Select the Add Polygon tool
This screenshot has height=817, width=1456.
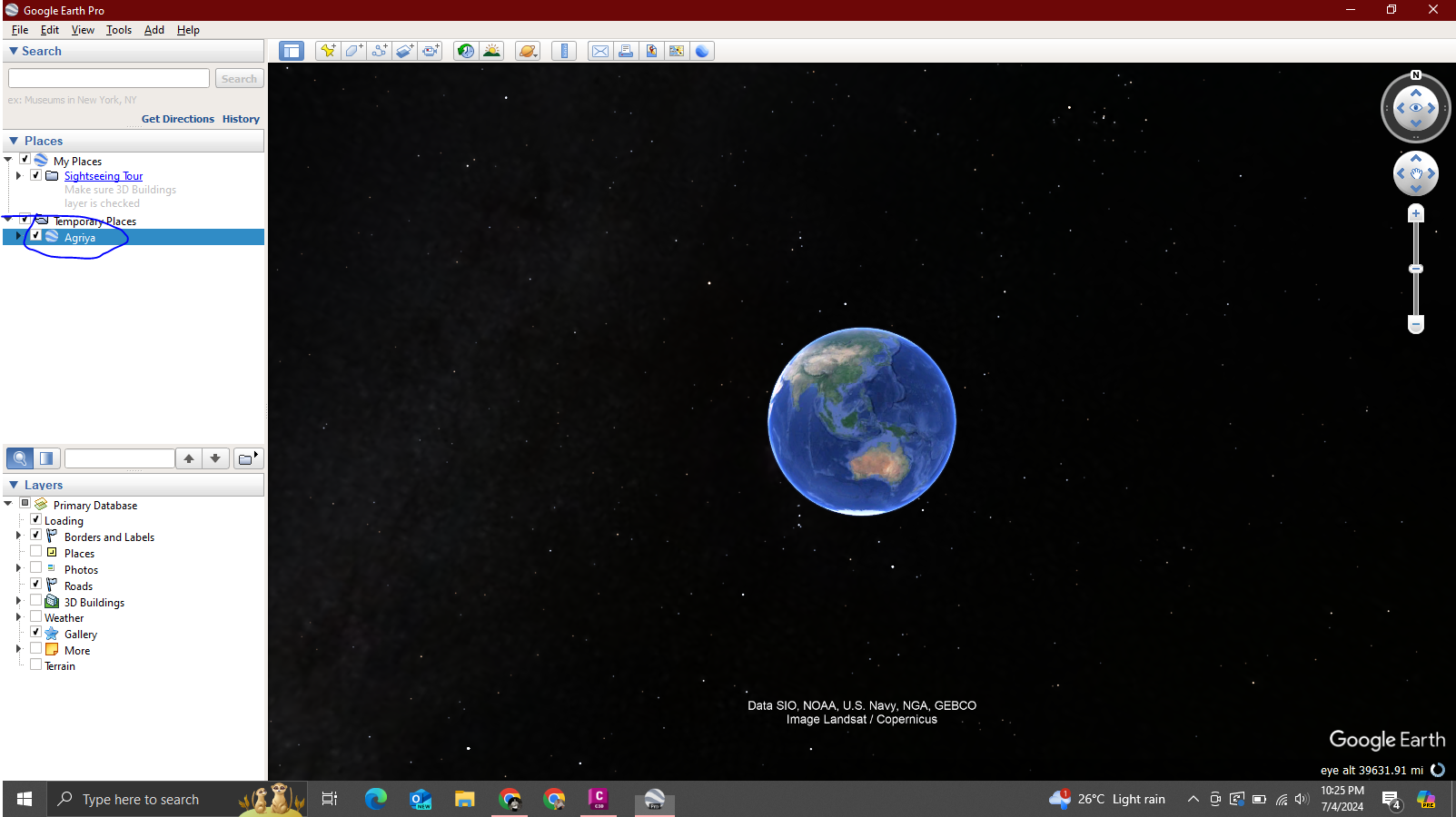click(353, 51)
